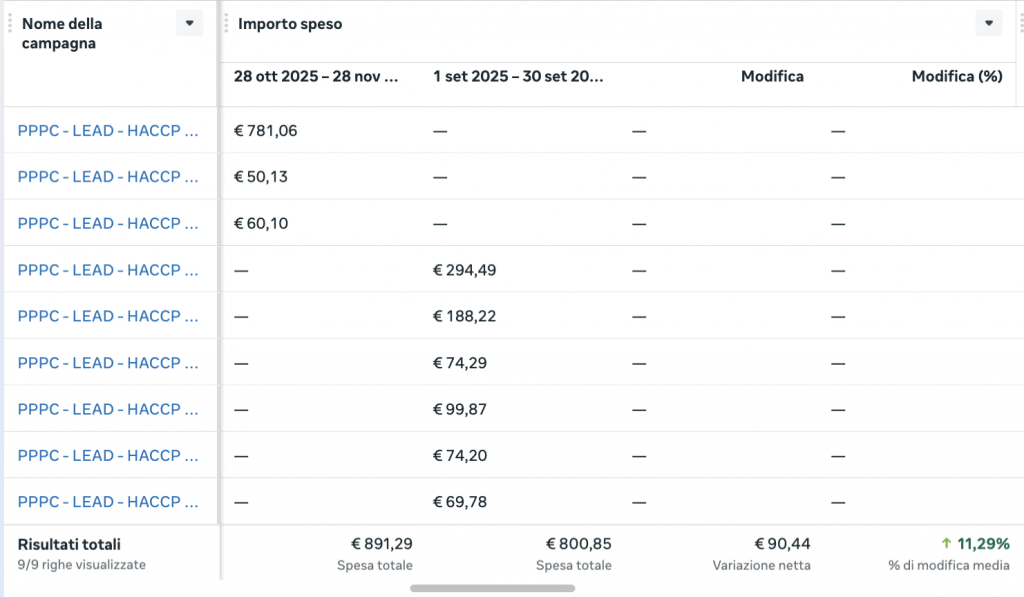
Task: Click the Risultati totali summary label
Action: click(69, 544)
